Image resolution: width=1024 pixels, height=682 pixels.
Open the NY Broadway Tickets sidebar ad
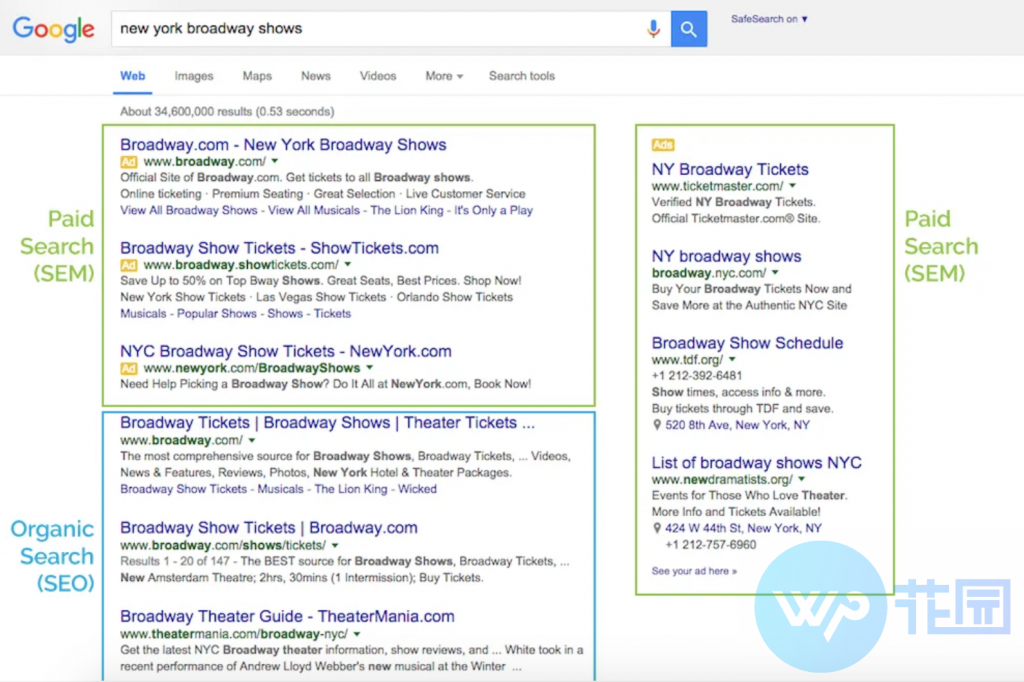[729, 169]
